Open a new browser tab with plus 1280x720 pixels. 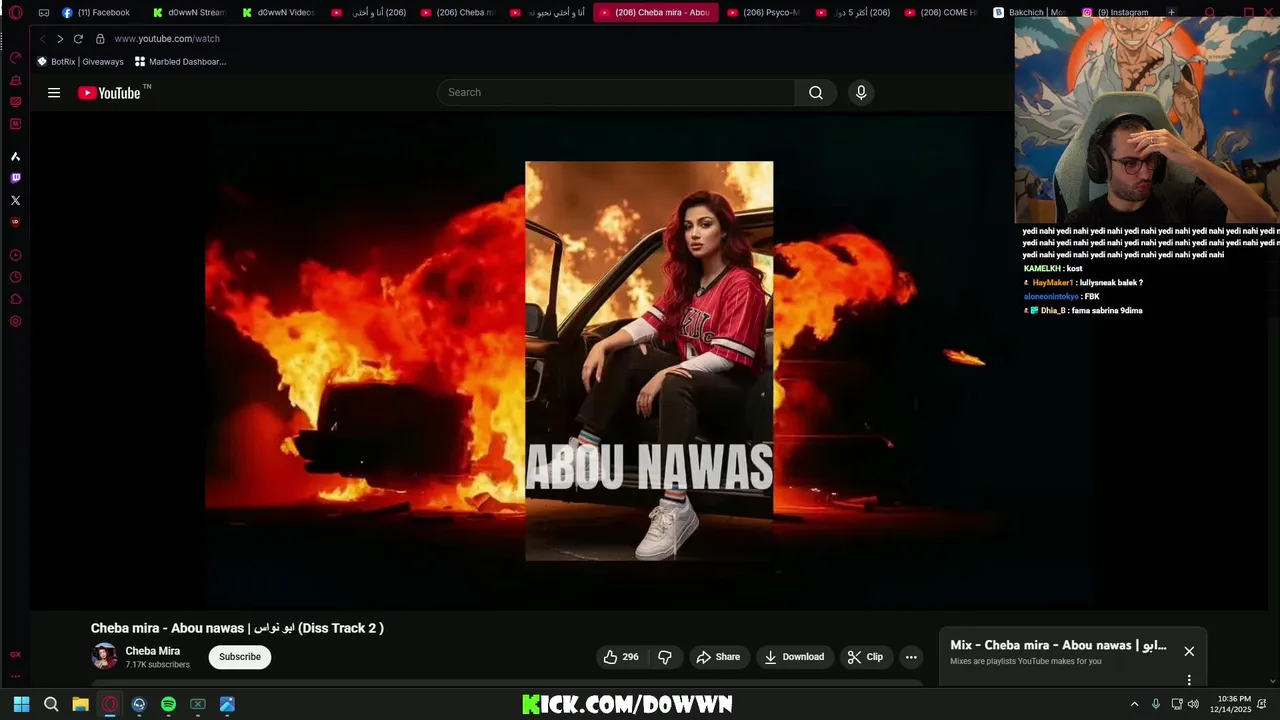(1171, 13)
